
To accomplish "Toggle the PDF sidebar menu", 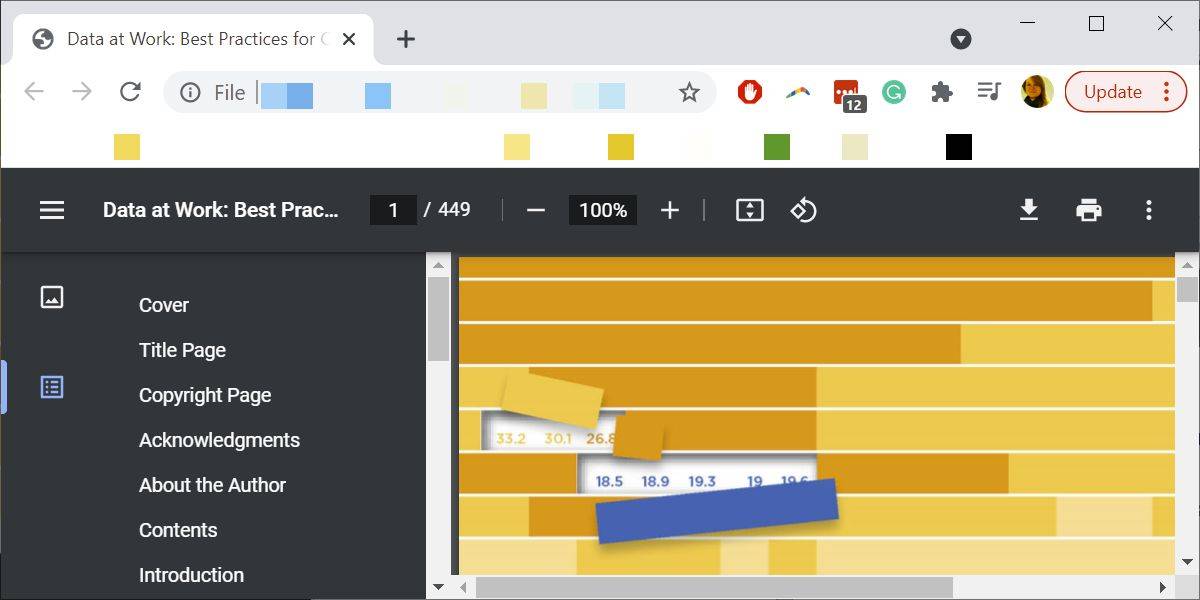I will point(52,210).
